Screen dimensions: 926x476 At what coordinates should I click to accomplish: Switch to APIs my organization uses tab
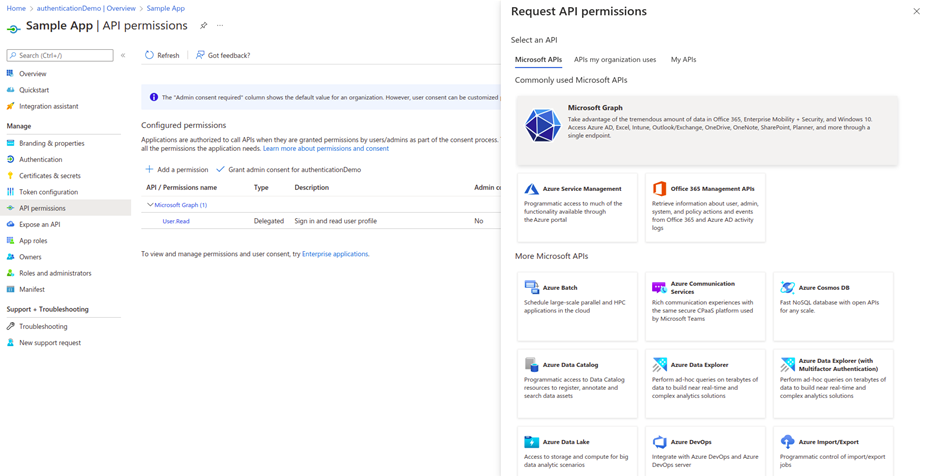[x=615, y=60]
